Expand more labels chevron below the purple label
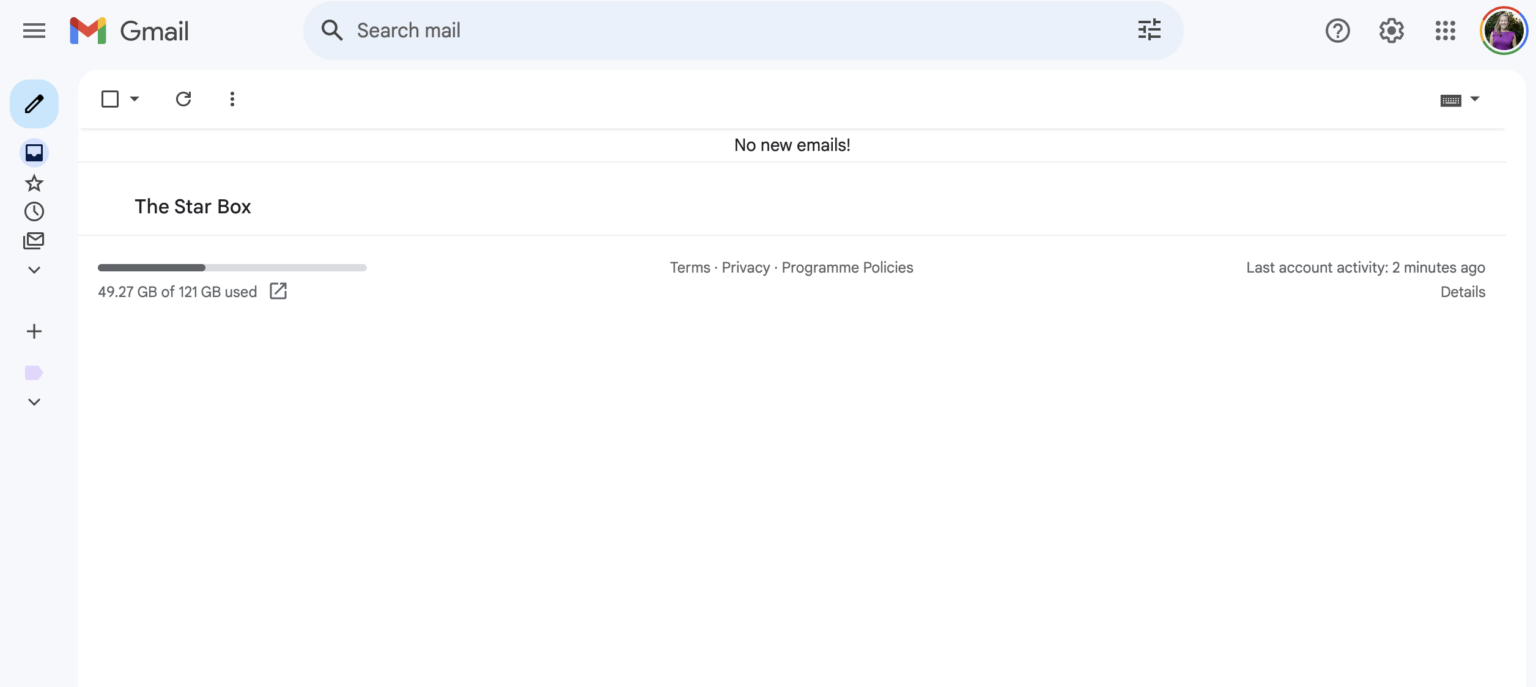 click(x=34, y=402)
